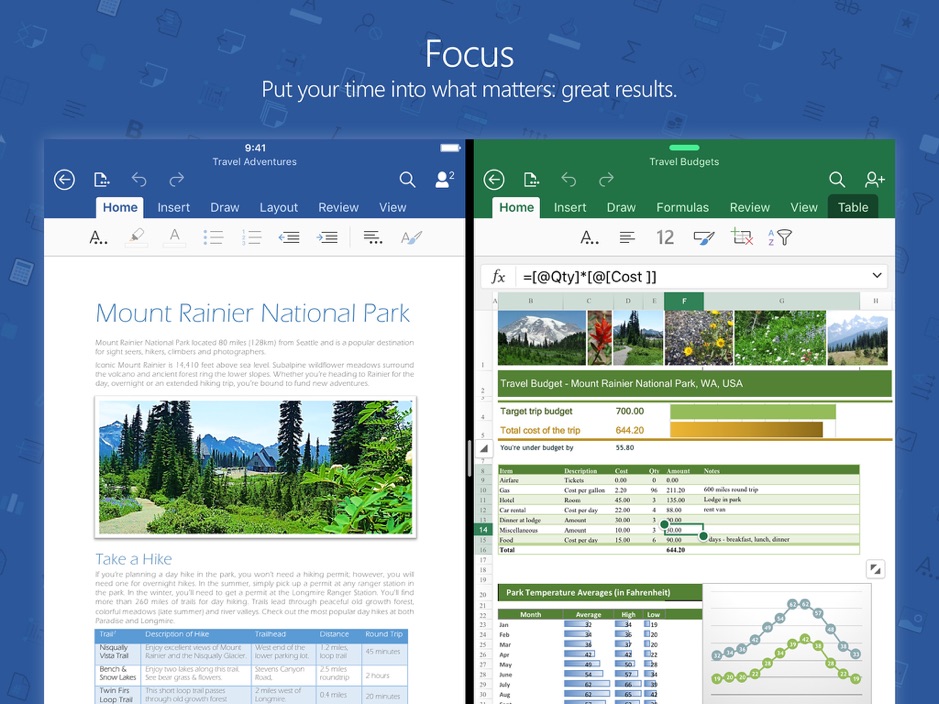Open the Excel file menu icon
This screenshot has height=704, width=939.
531,180
